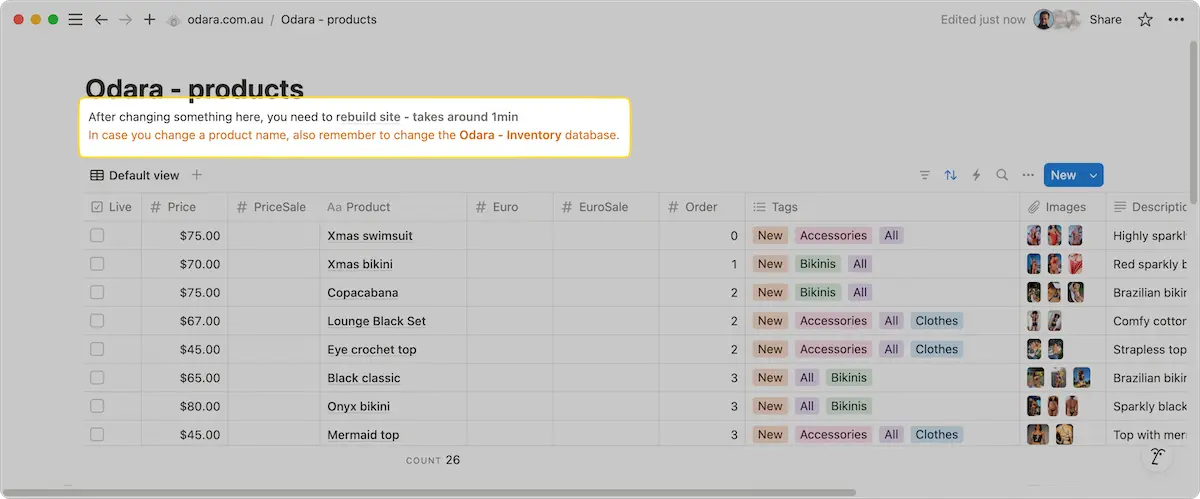Open page options three-dot menu at top right
1200x499 pixels.
click(1176, 19)
